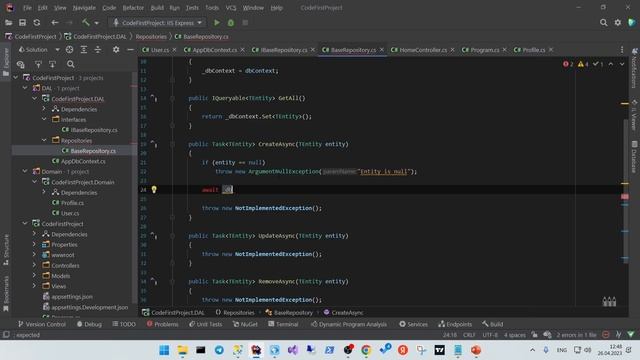640x360 pixels.
Task: Click the Build hammer icon
Action: pyautogui.click(x=85, y=22)
